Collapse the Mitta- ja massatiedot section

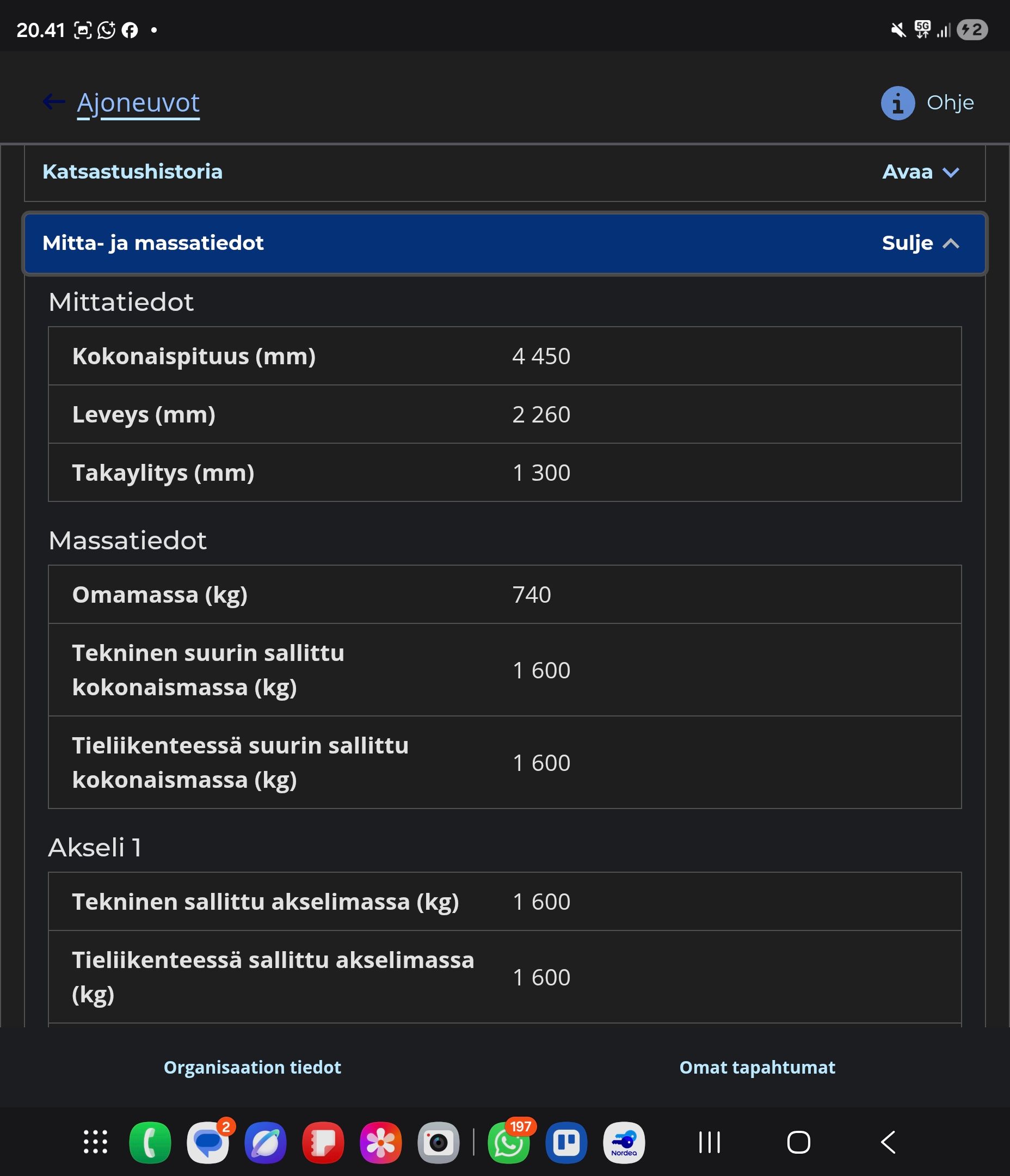point(504,243)
